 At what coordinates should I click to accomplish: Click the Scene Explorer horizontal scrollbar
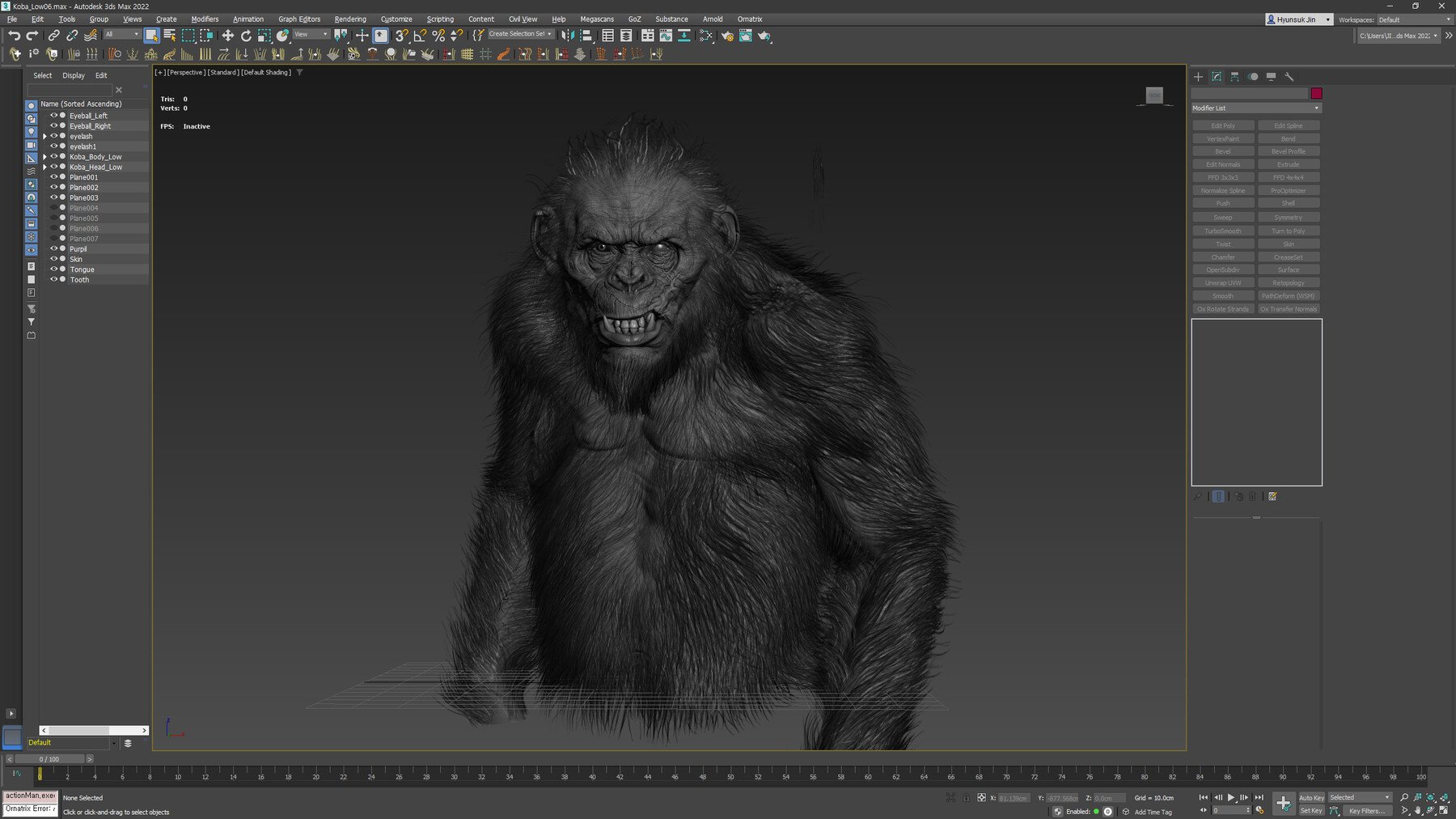tap(94, 730)
